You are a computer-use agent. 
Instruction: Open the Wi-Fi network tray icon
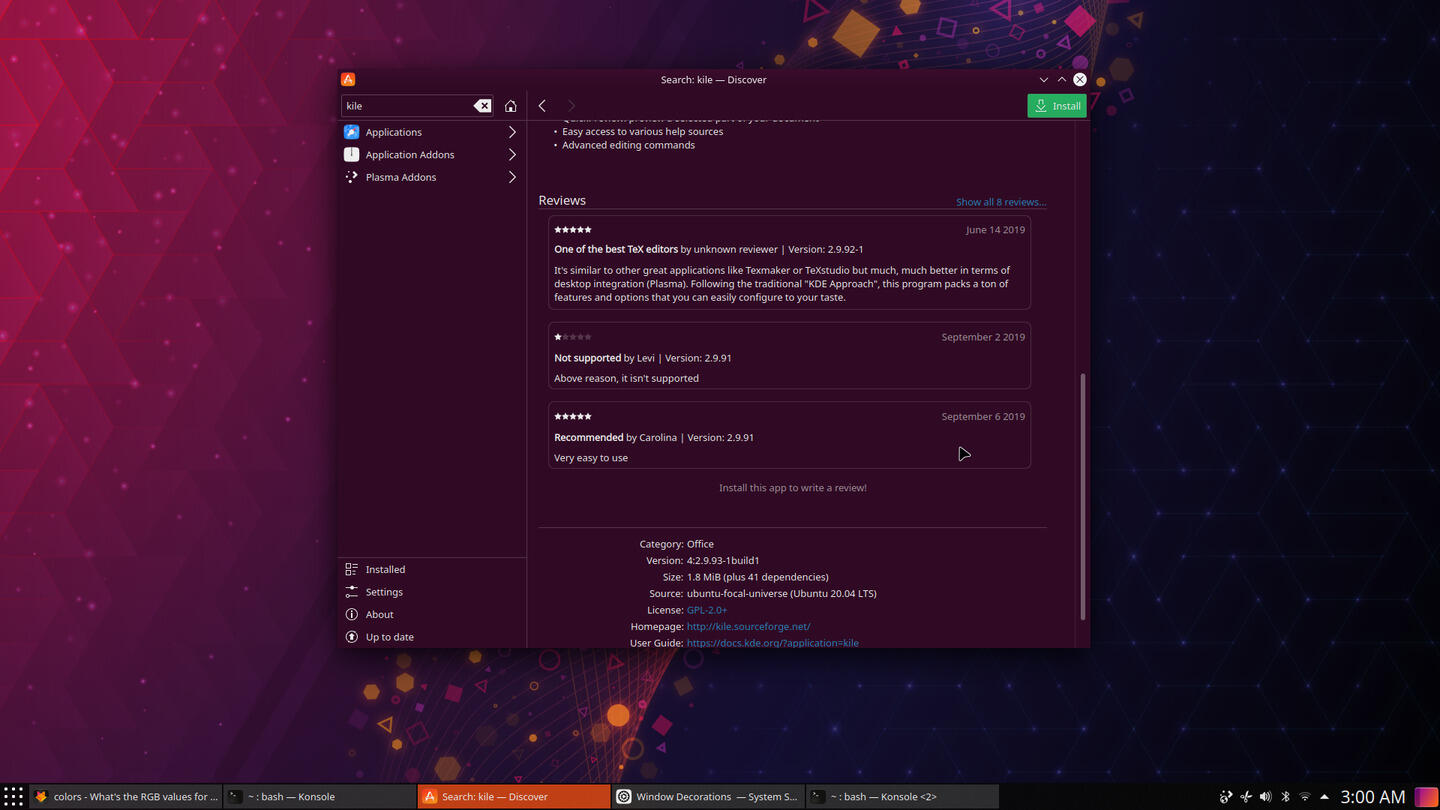(1305, 797)
